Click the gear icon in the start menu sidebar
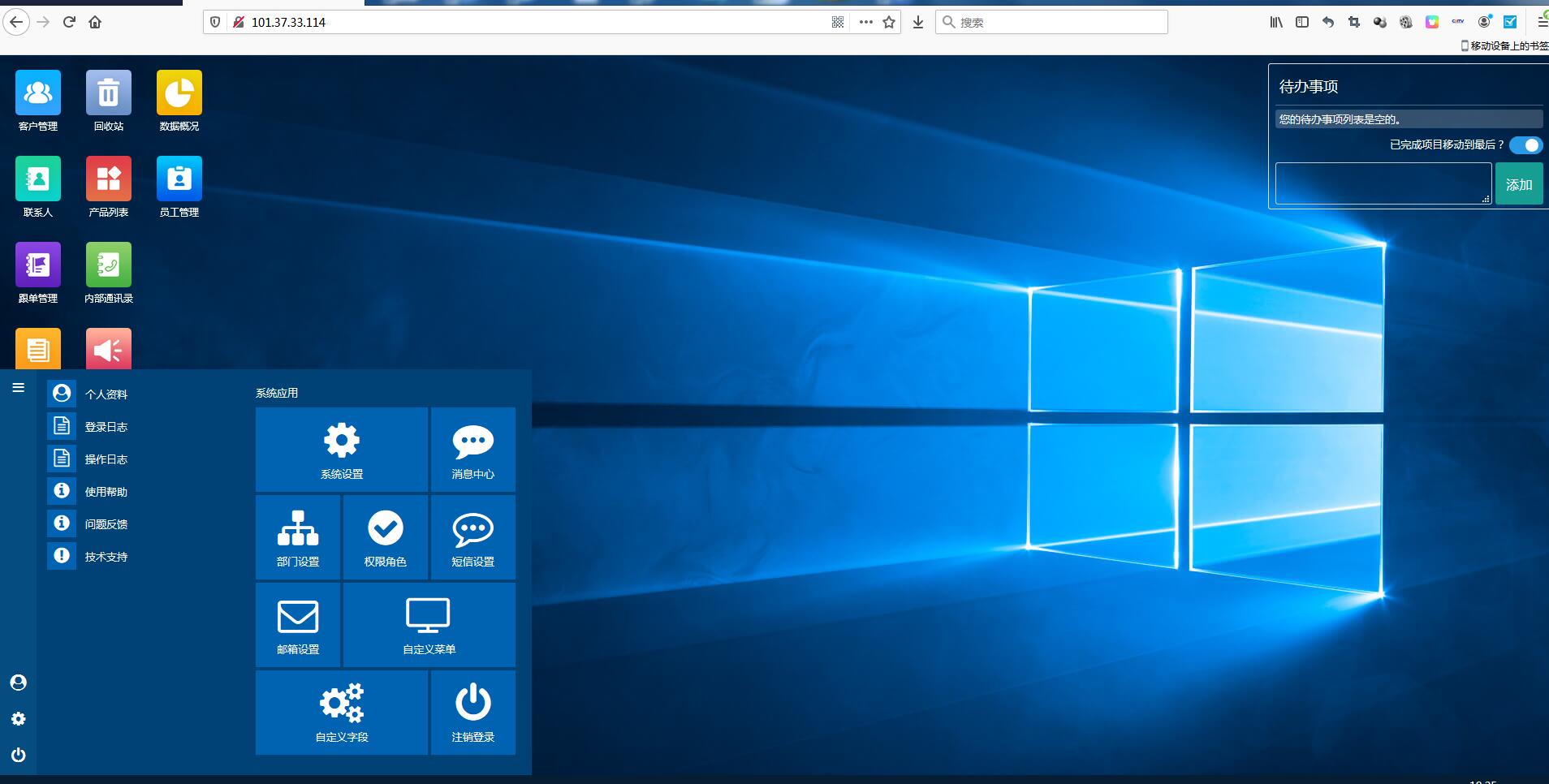This screenshot has width=1549, height=784. [18, 719]
